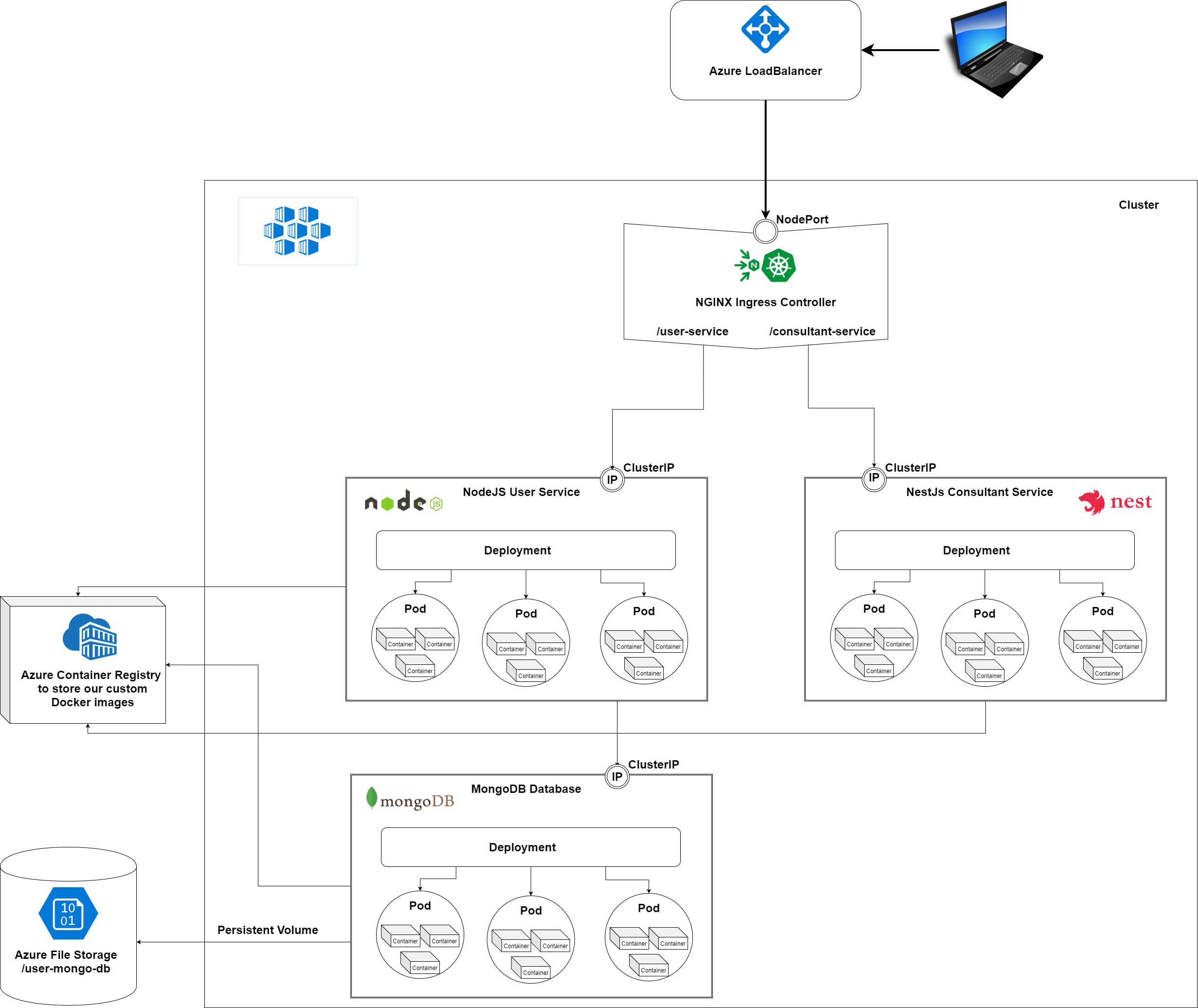Click the NestJS nest logo

(1115, 502)
